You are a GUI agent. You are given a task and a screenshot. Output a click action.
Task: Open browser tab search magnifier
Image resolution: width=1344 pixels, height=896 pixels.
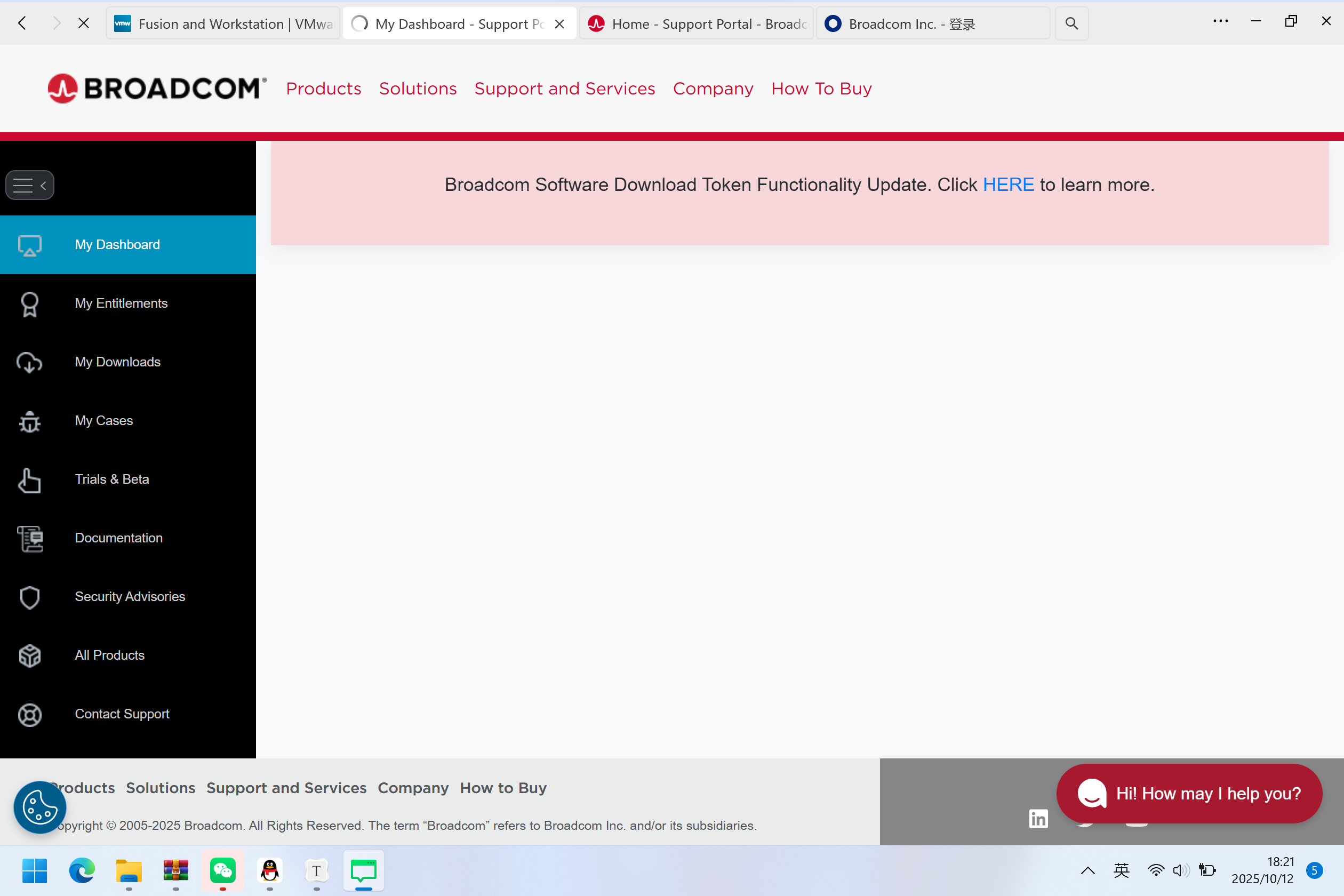1071,23
